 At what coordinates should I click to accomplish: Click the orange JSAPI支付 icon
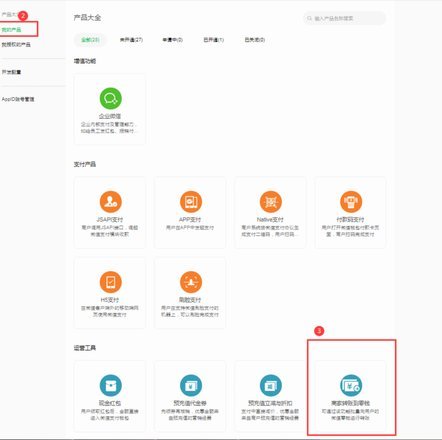coord(111,202)
